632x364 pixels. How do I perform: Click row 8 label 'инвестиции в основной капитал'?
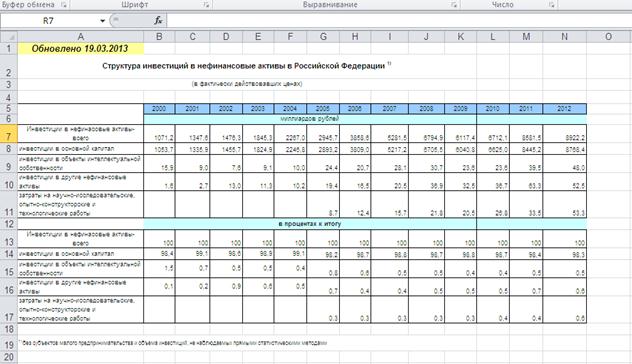pyautogui.click(x=80, y=149)
